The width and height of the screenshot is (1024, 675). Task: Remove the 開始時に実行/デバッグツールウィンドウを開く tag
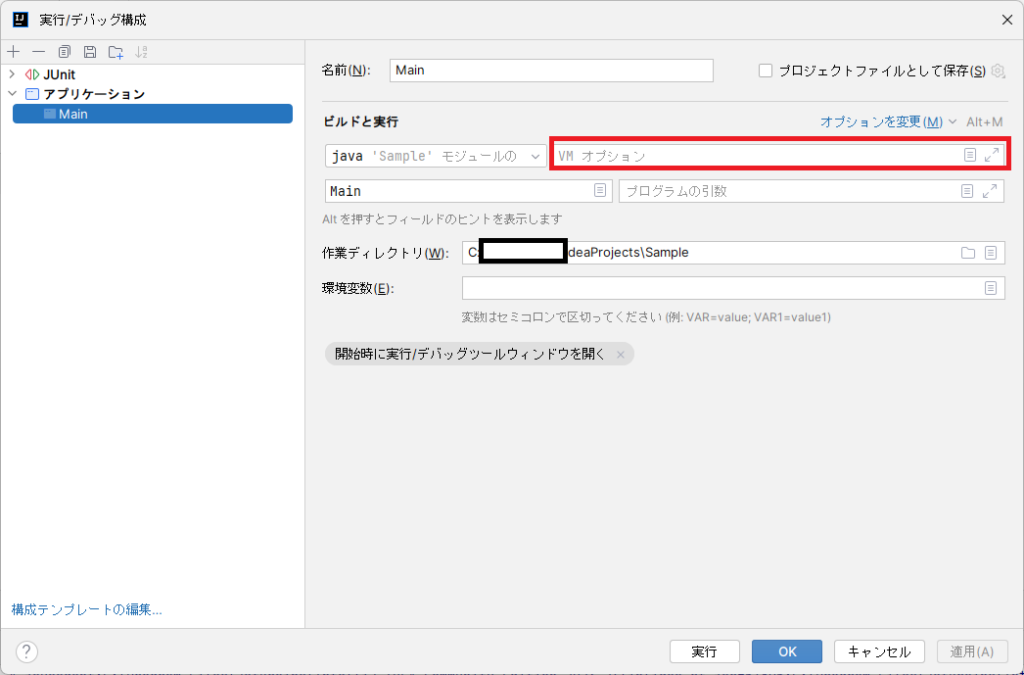tap(622, 353)
